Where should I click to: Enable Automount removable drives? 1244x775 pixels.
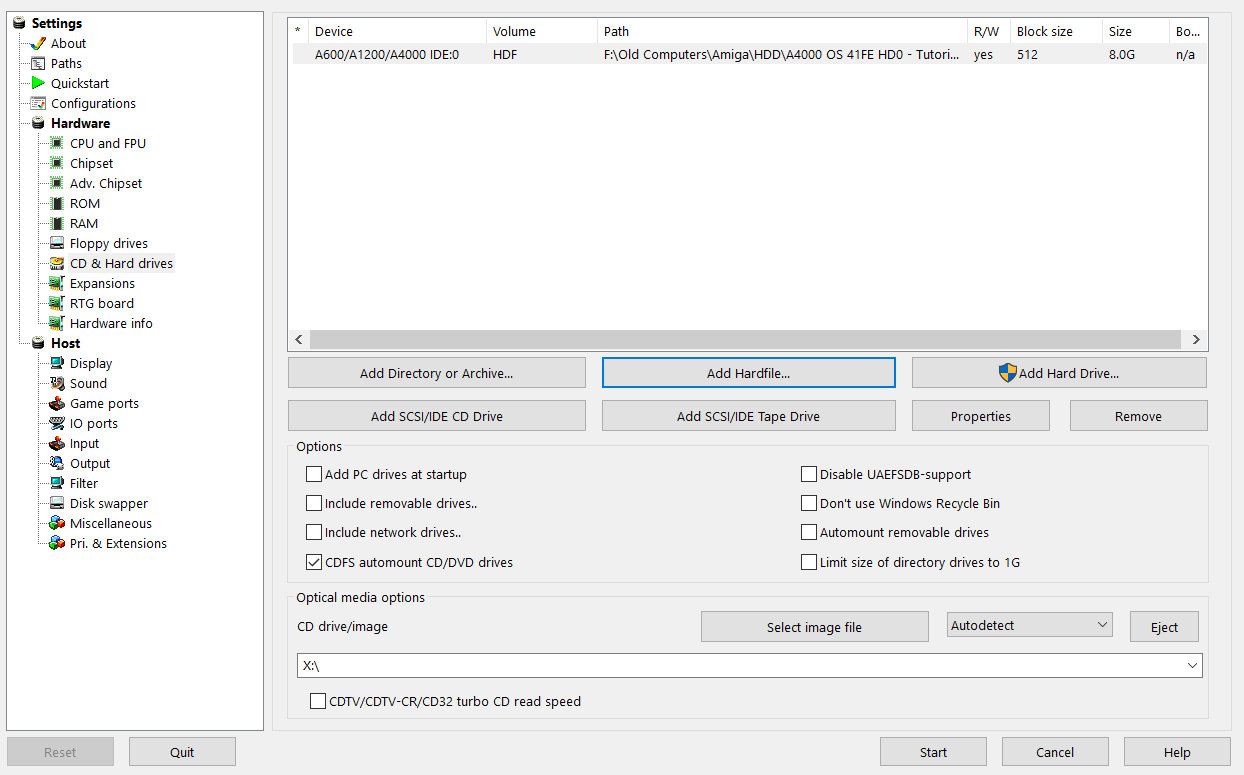point(809,532)
